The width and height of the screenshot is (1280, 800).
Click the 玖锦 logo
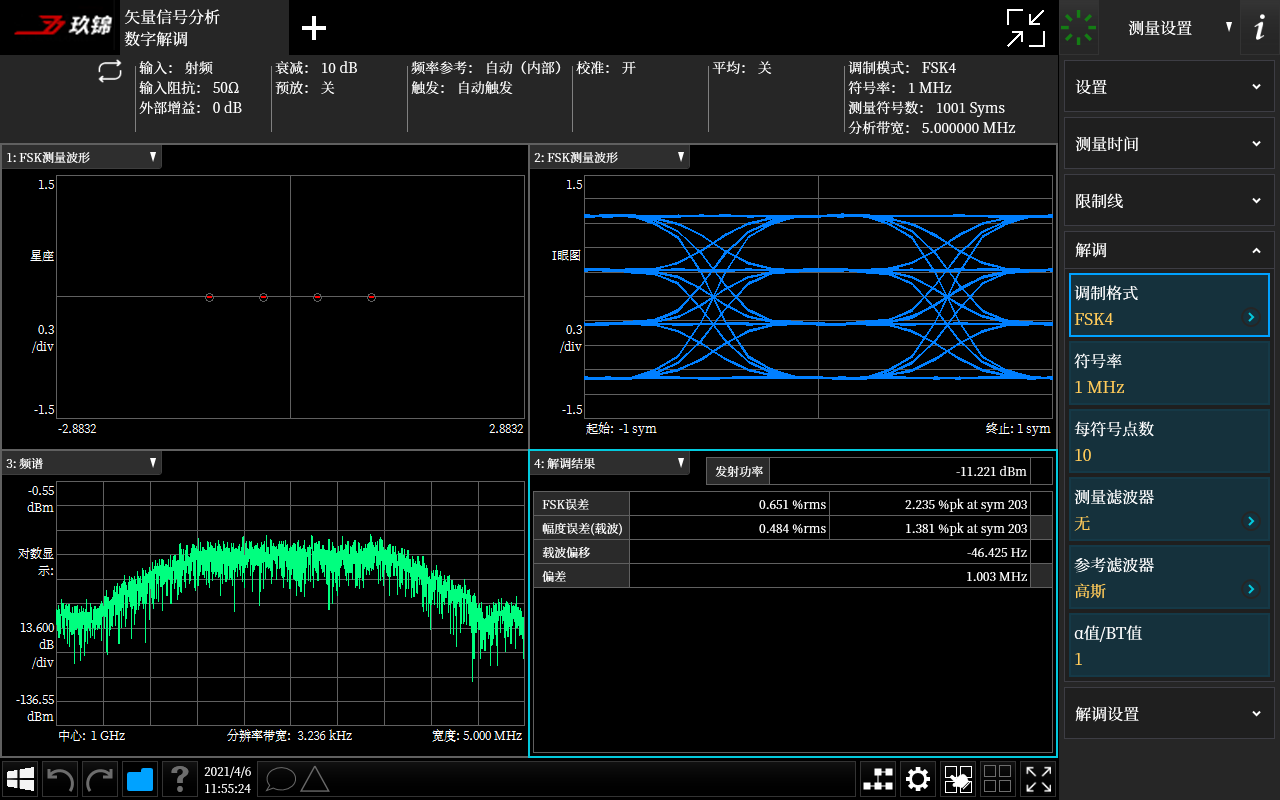62,26
